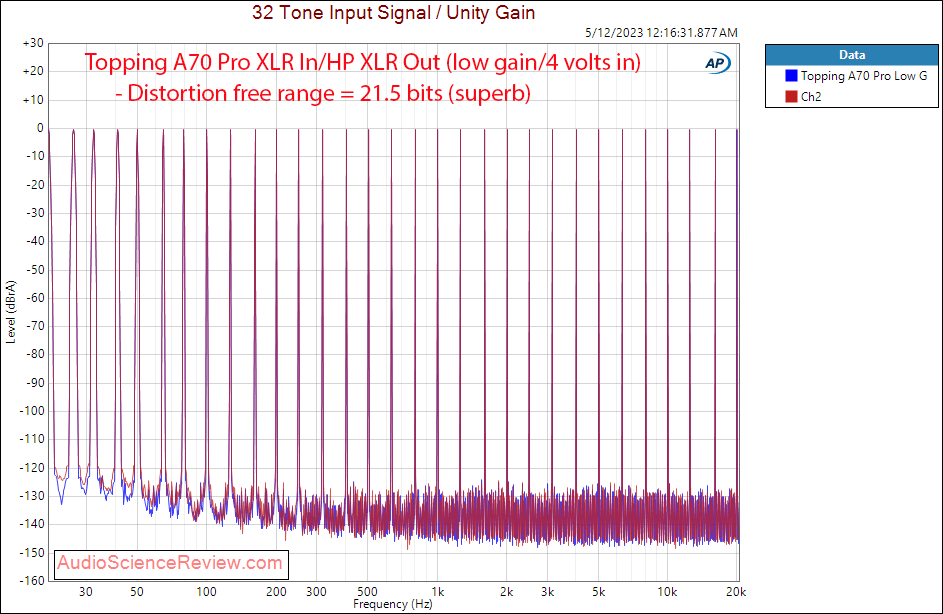Screen dimensions: 943x614
Task: Click the chart title '32 Tone Input Signal / Unity Gain'
Action: pyautogui.click(x=393, y=13)
